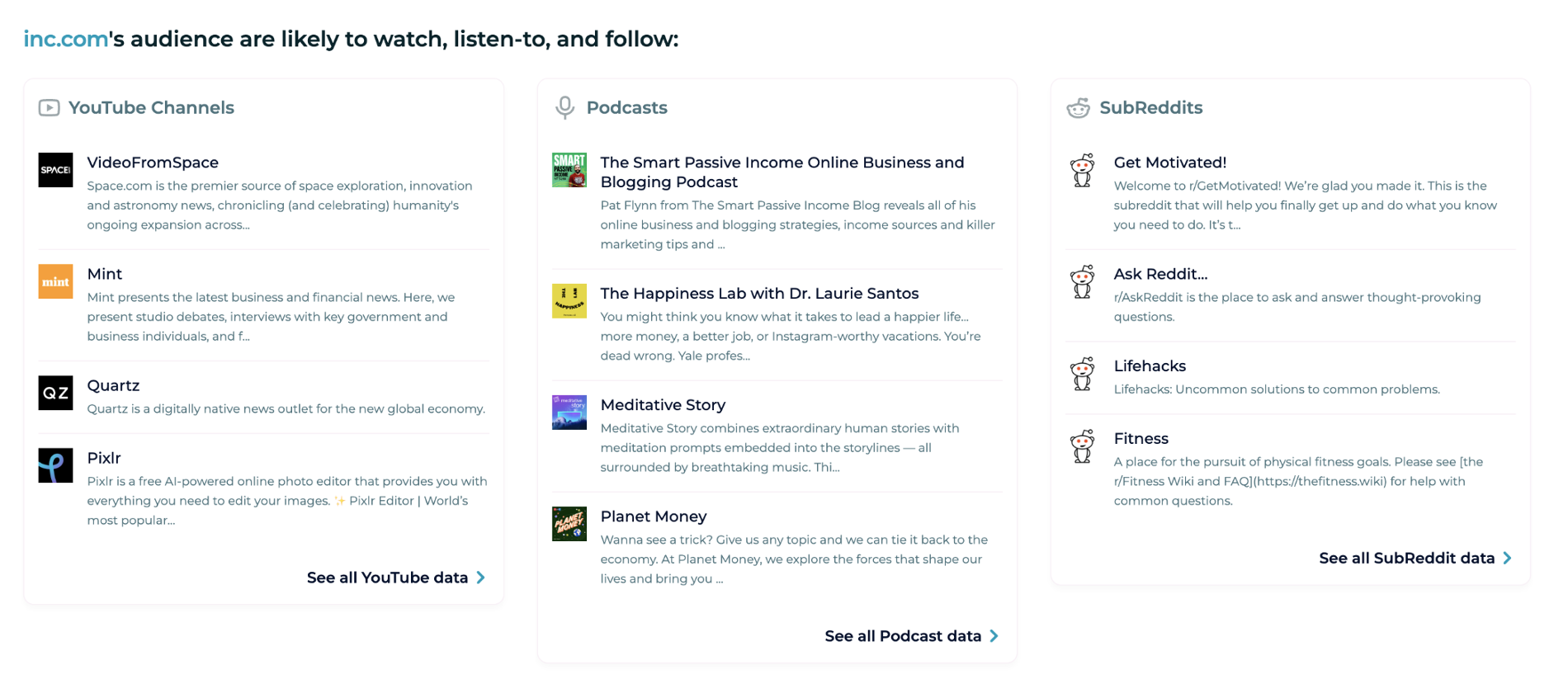Image resolution: width=1568 pixels, height=698 pixels.
Task: Open the Planet Money podcast title
Action: coord(653,516)
